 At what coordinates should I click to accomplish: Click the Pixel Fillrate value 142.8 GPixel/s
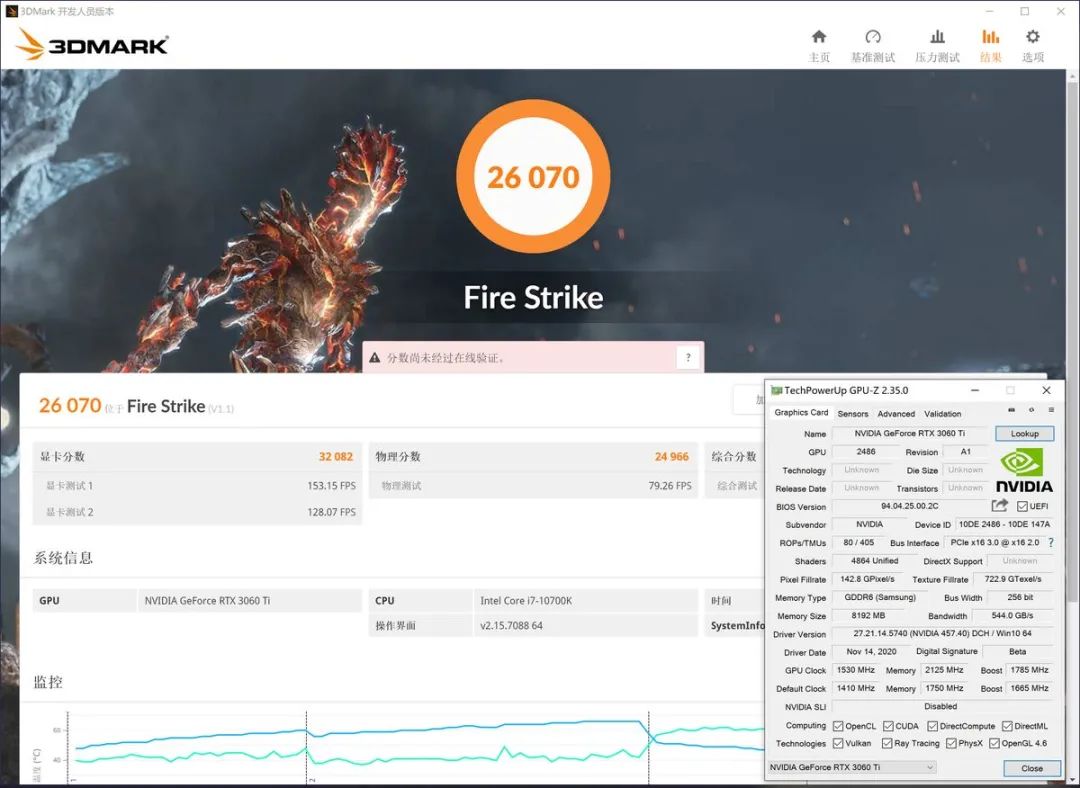[867, 579]
